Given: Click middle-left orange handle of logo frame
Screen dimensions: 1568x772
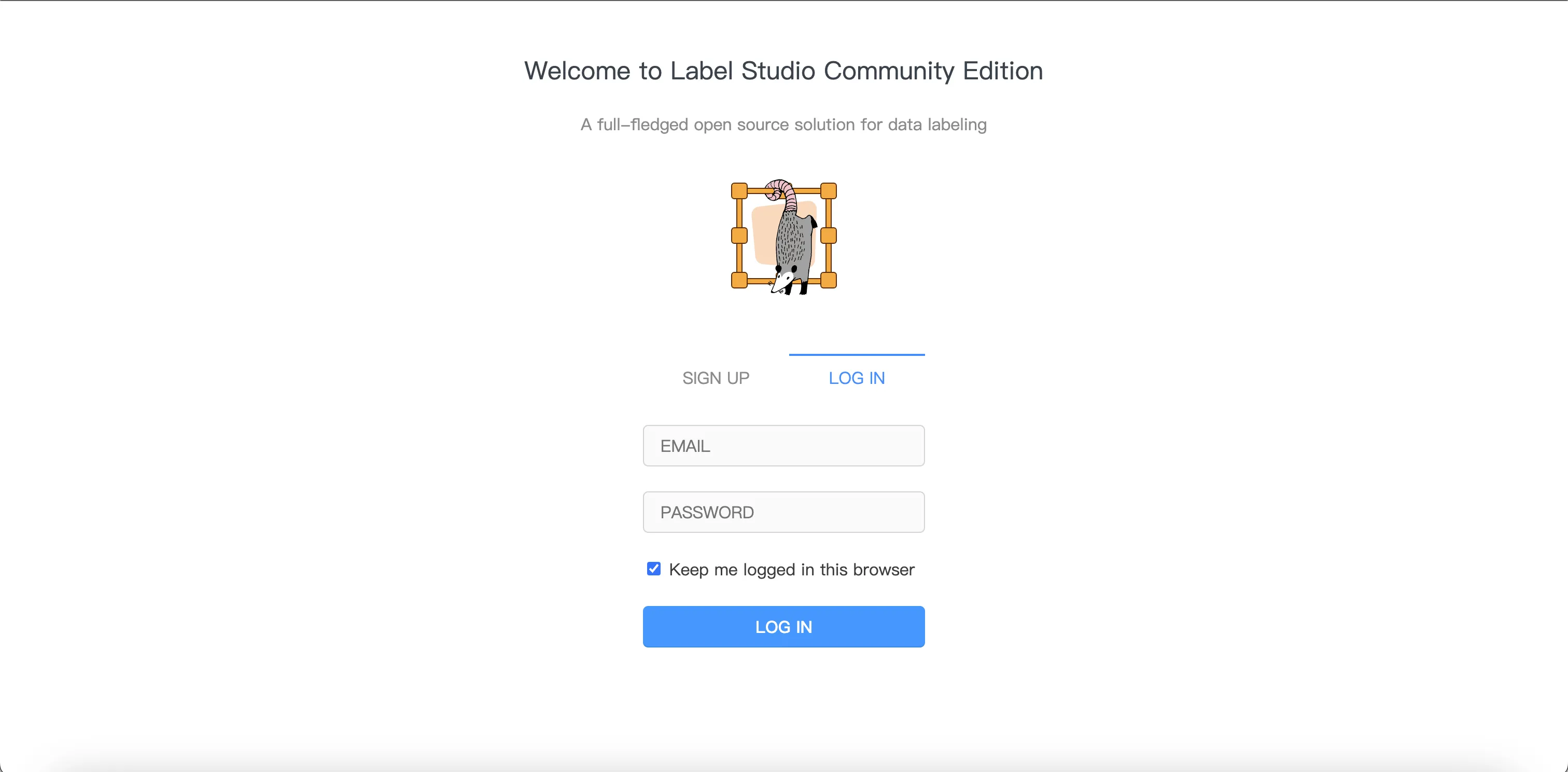Looking at the screenshot, I should (x=739, y=236).
